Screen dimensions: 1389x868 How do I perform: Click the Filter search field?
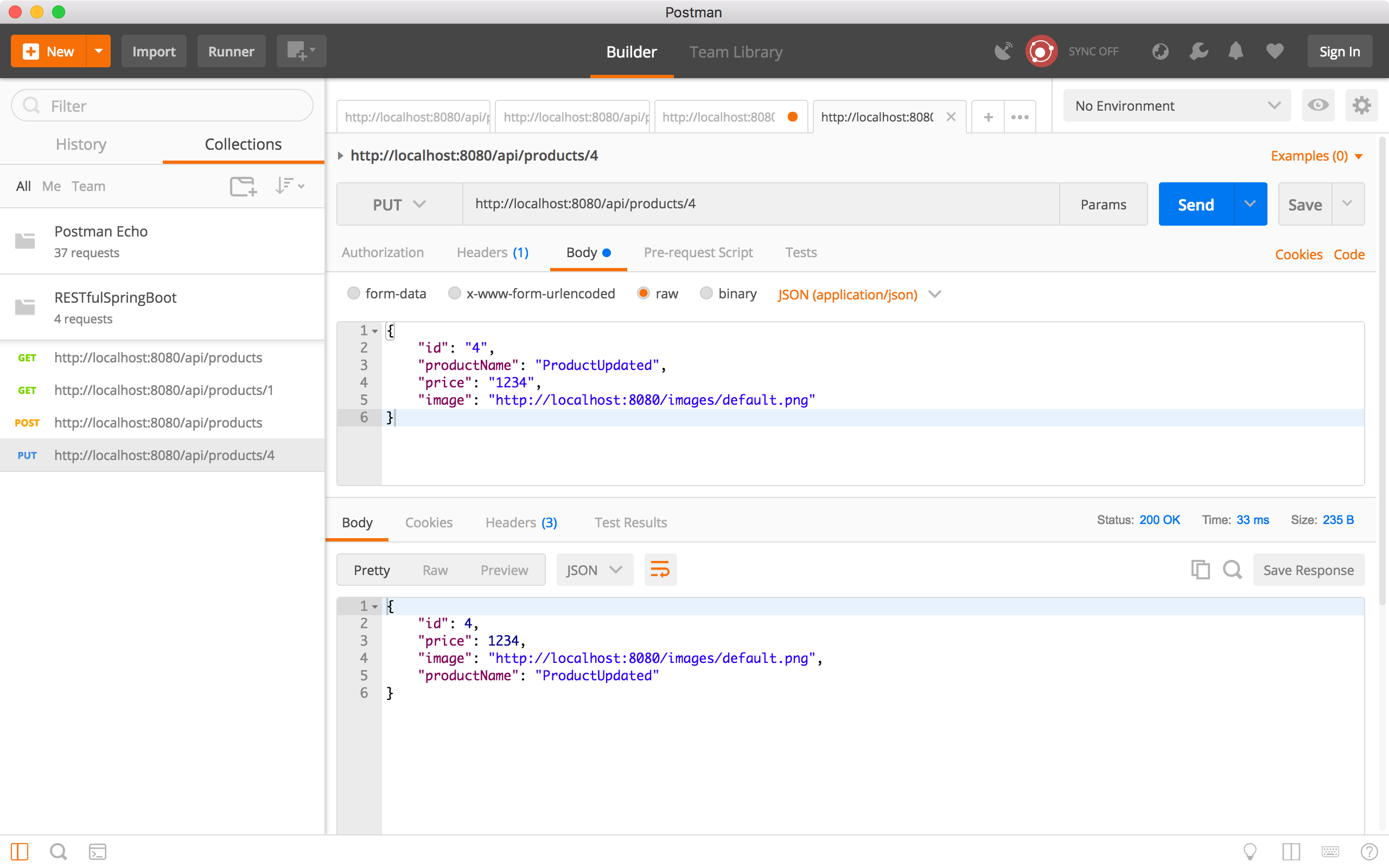(x=162, y=106)
